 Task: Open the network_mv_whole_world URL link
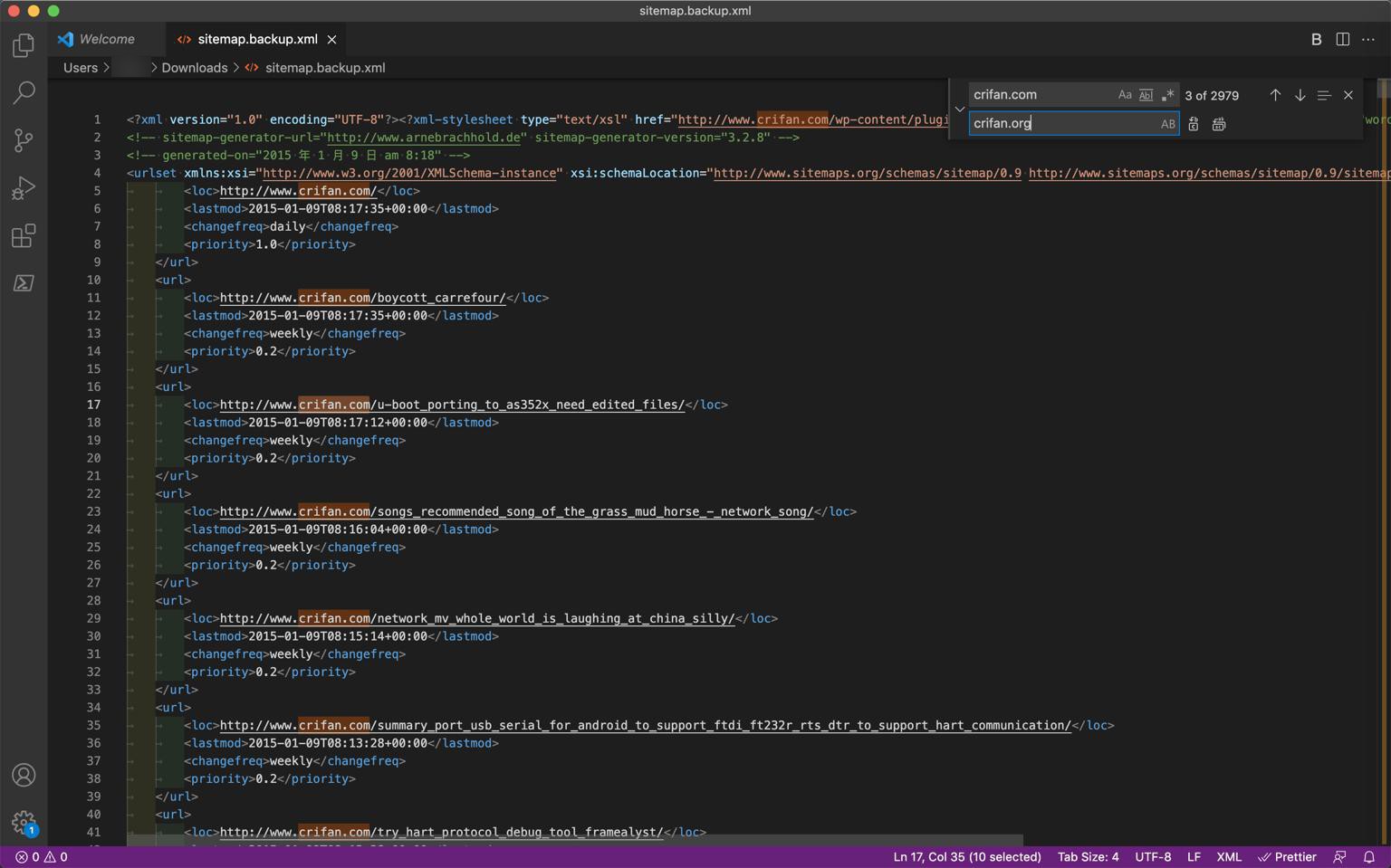pyautogui.click(x=477, y=619)
